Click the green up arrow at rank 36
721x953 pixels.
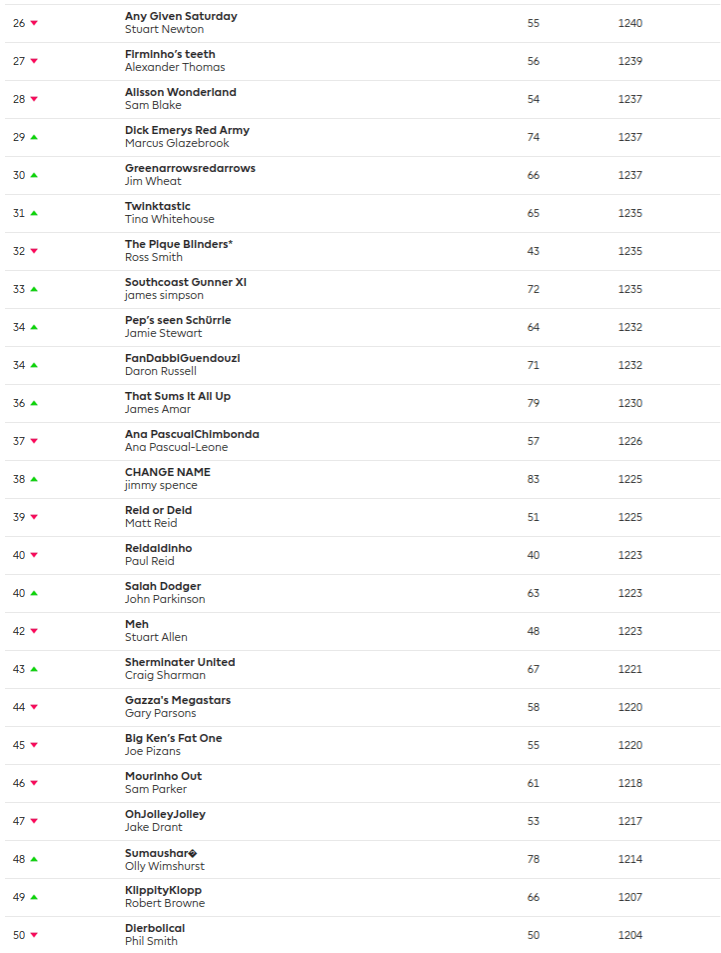34,403
